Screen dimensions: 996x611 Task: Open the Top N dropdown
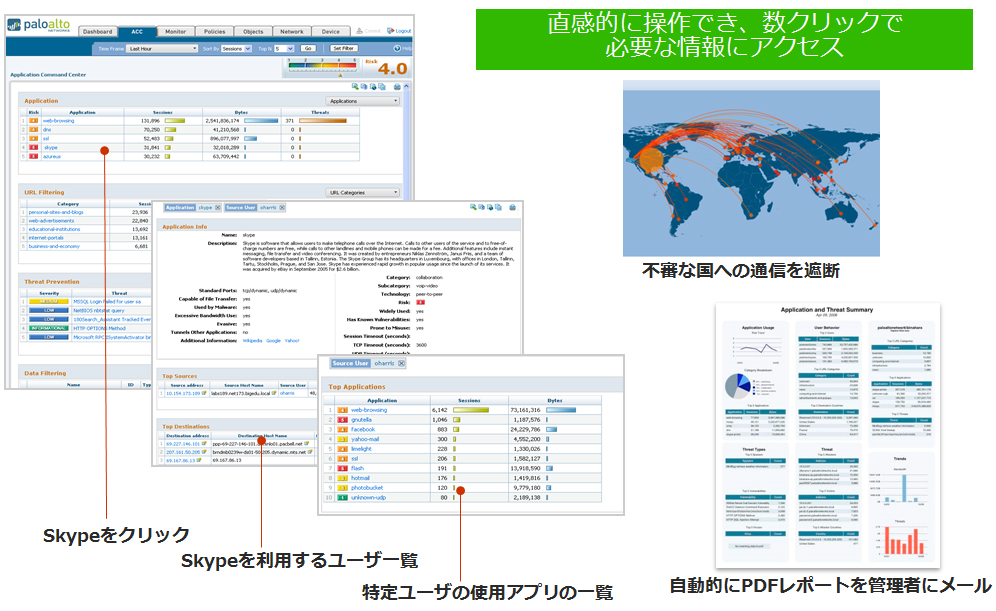[x=284, y=48]
